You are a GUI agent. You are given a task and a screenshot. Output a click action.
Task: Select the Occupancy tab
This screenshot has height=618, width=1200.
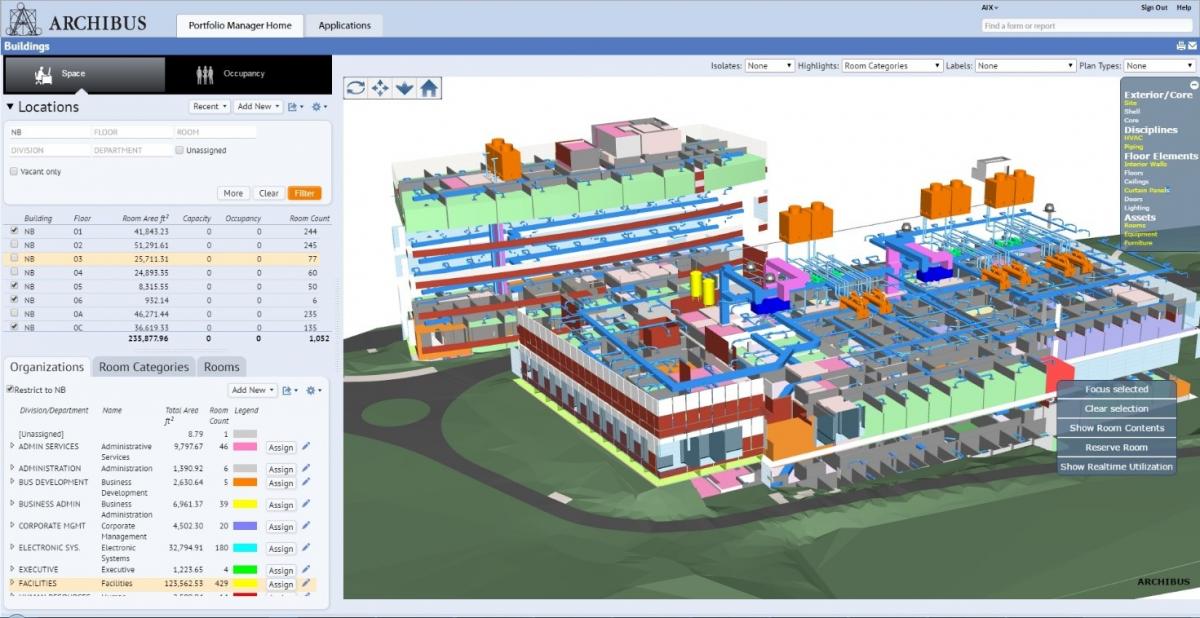pos(248,74)
